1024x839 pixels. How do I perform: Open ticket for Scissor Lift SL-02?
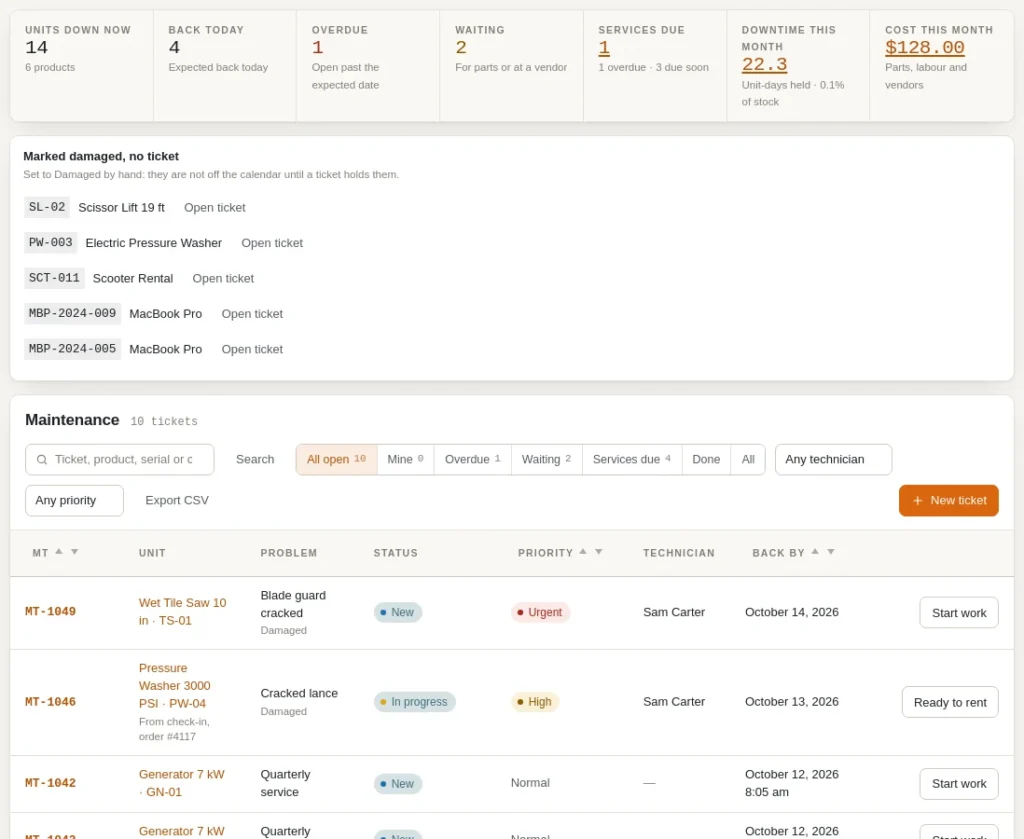coord(215,208)
